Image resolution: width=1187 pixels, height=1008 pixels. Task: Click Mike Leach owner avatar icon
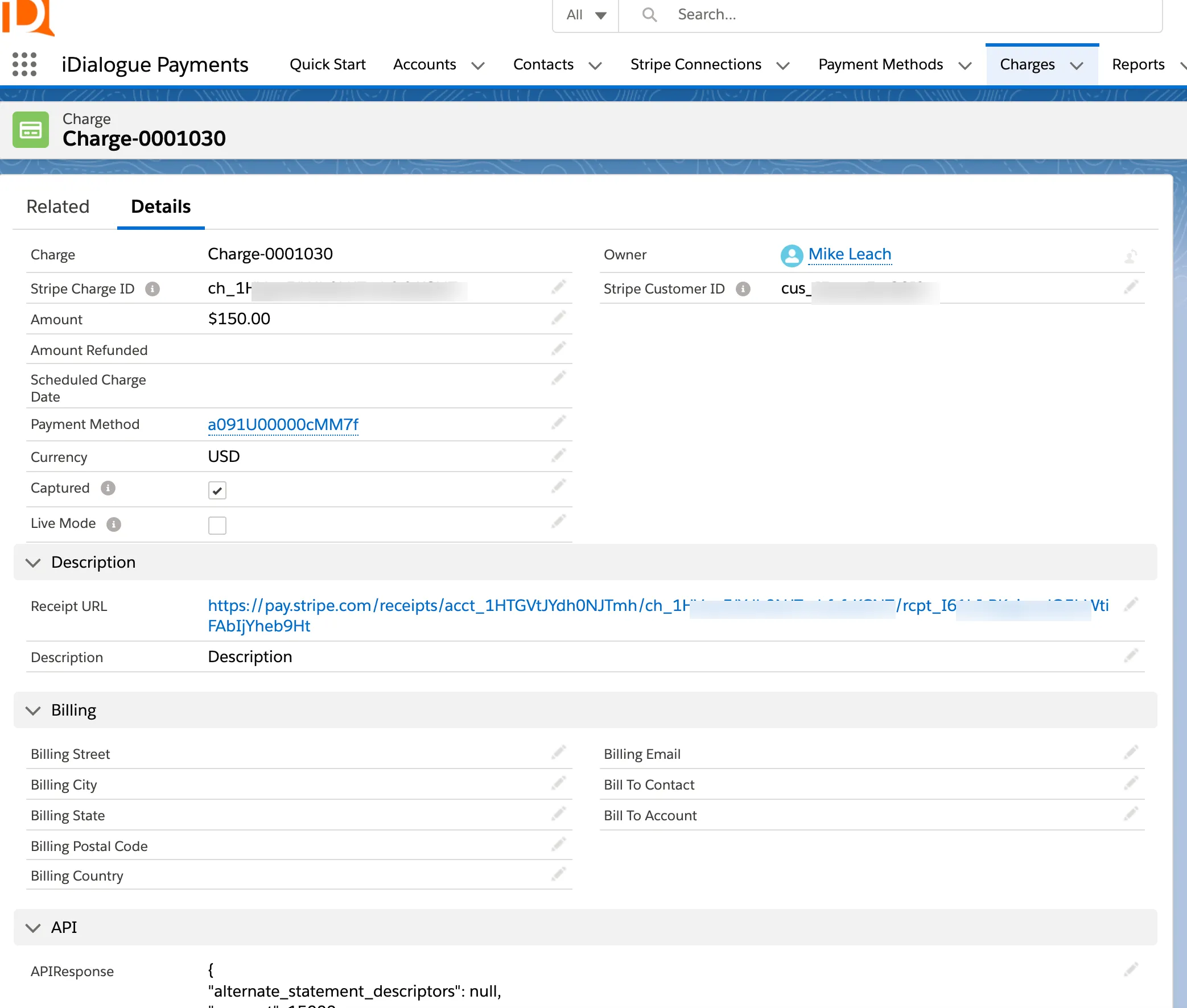click(x=792, y=255)
